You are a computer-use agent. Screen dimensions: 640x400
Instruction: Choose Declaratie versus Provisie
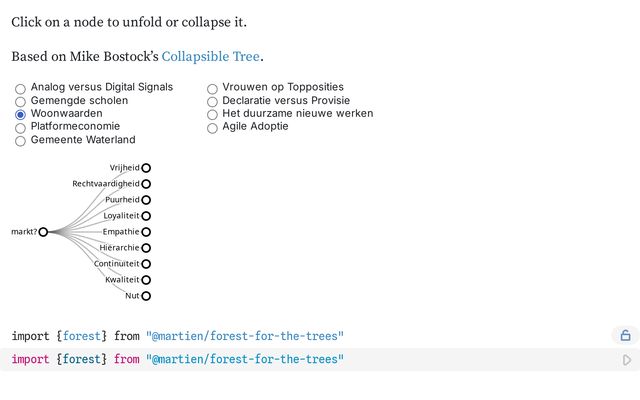(212, 101)
